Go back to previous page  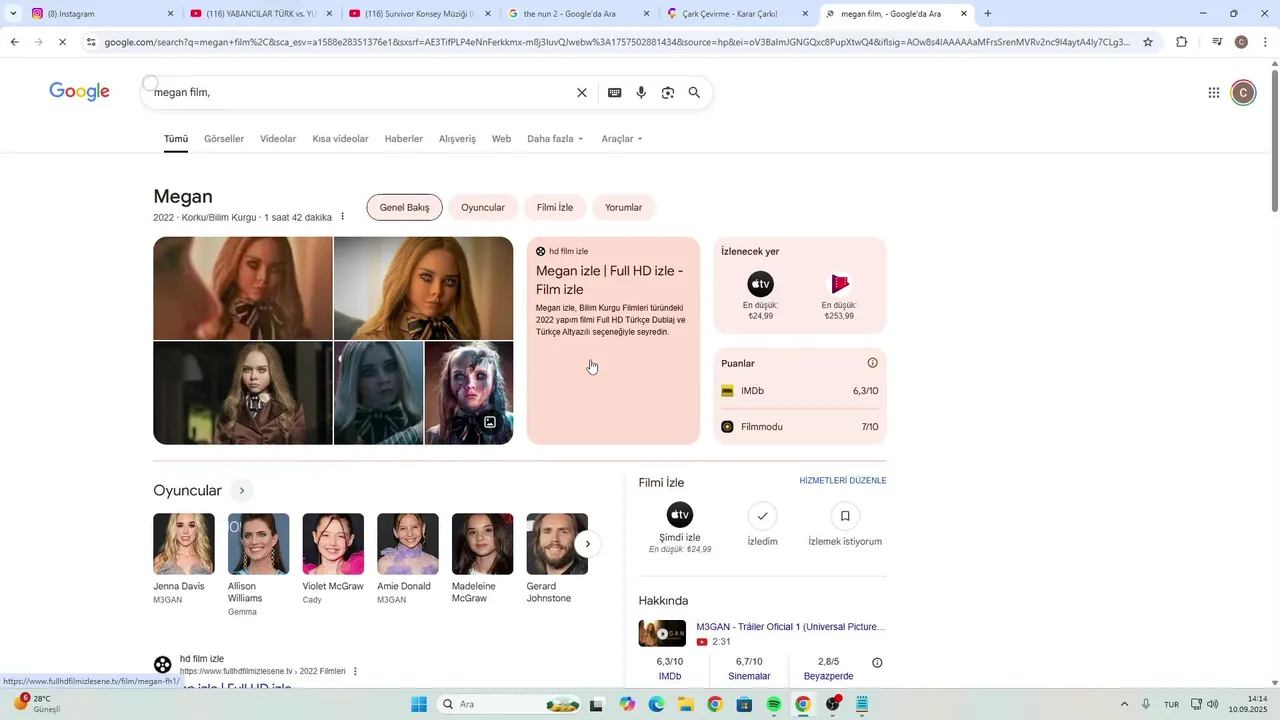[15, 42]
